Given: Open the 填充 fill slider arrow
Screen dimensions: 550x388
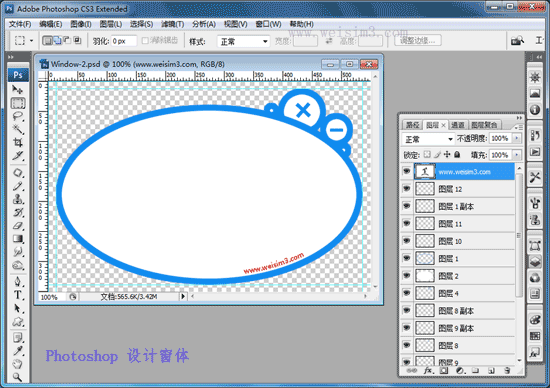Looking at the screenshot, I should [x=517, y=155].
